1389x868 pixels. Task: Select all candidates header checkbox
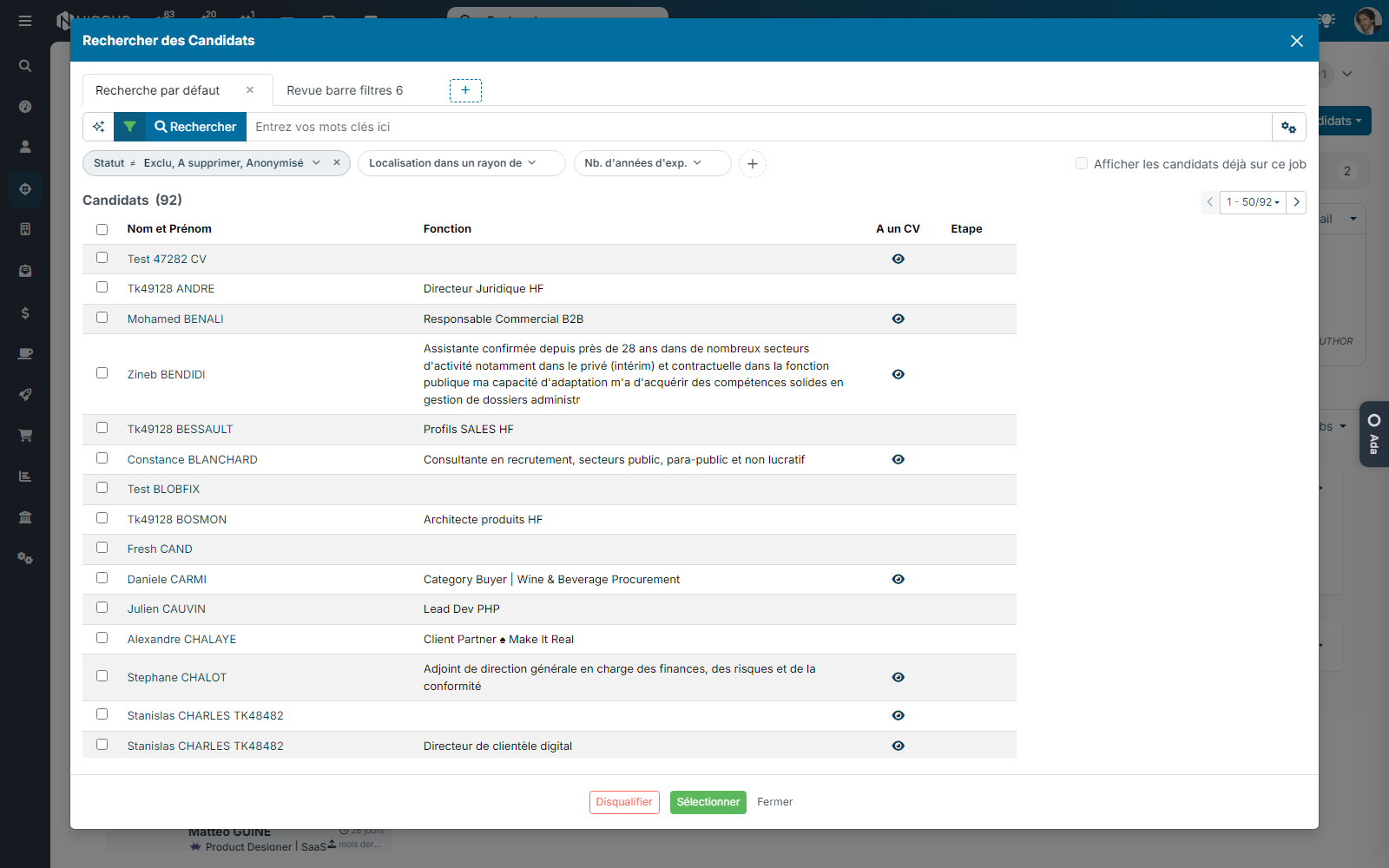(x=102, y=229)
